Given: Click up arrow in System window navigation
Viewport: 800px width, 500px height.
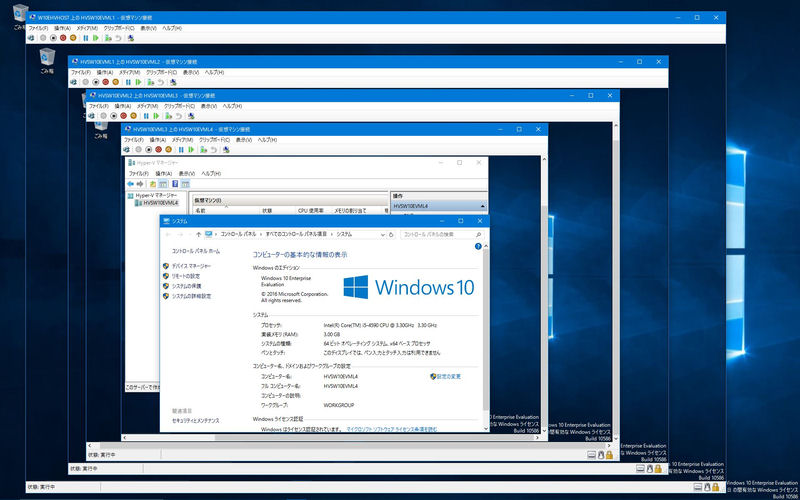Looking at the screenshot, I should point(198,234).
